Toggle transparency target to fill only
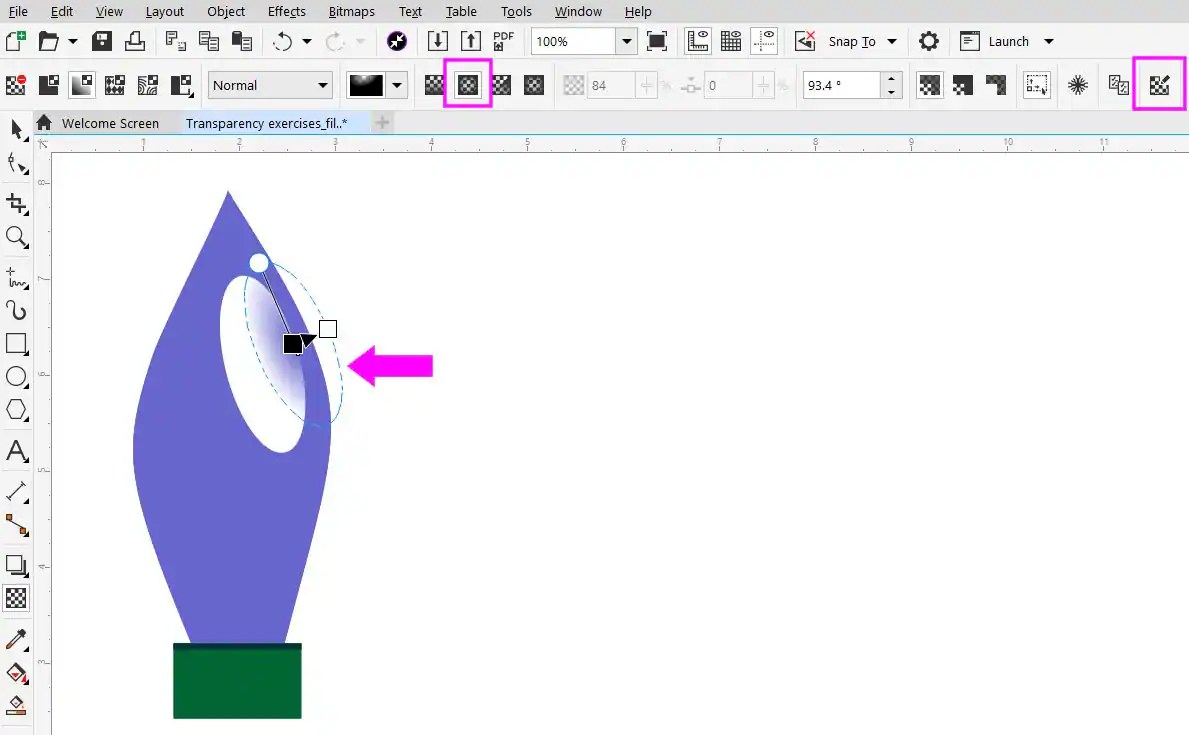 [962, 85]
